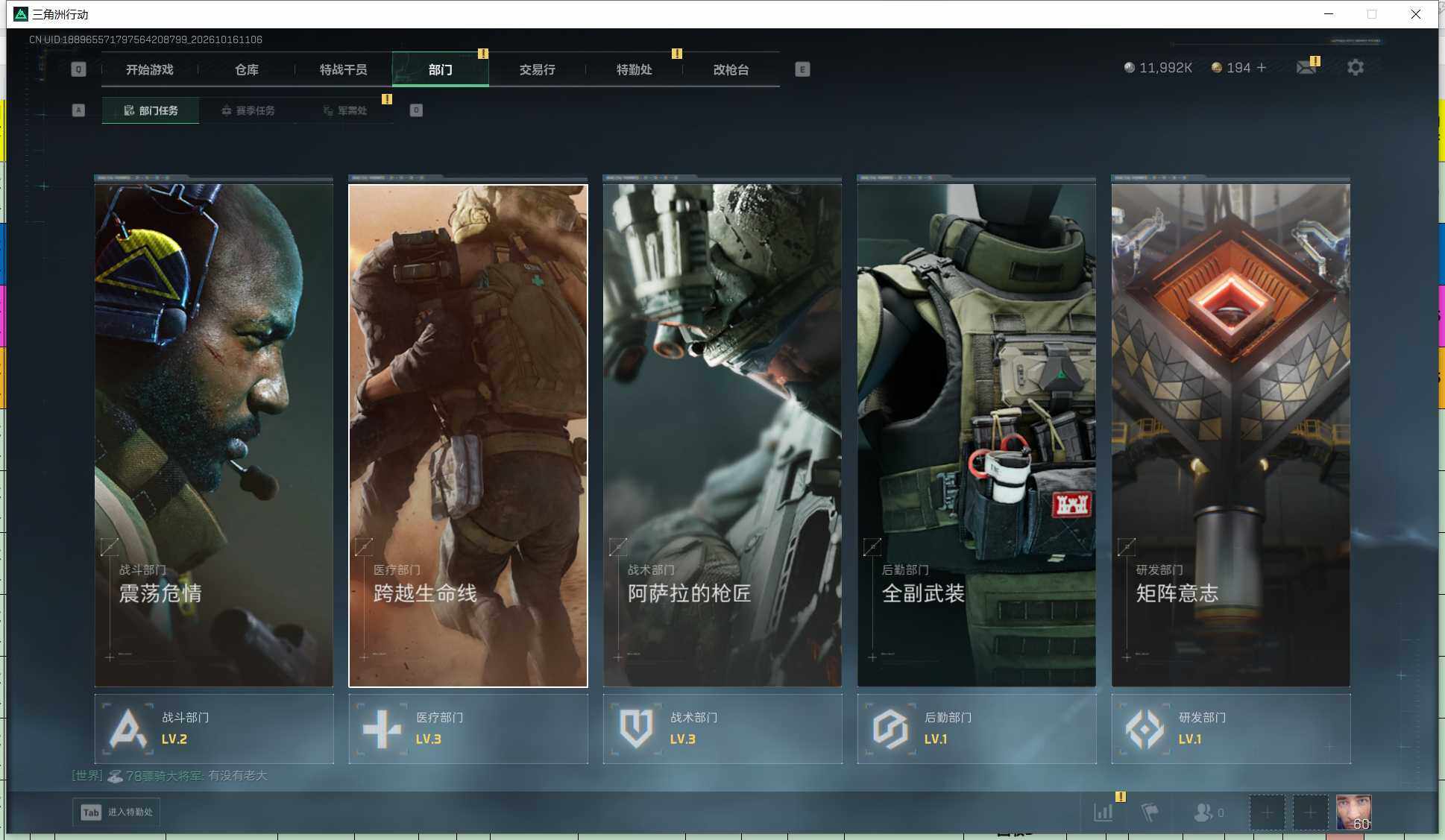The width and height of the screenshot is (1445, 840).
Task: Select the 赛季任务 sub-tab
Action: 248,110
